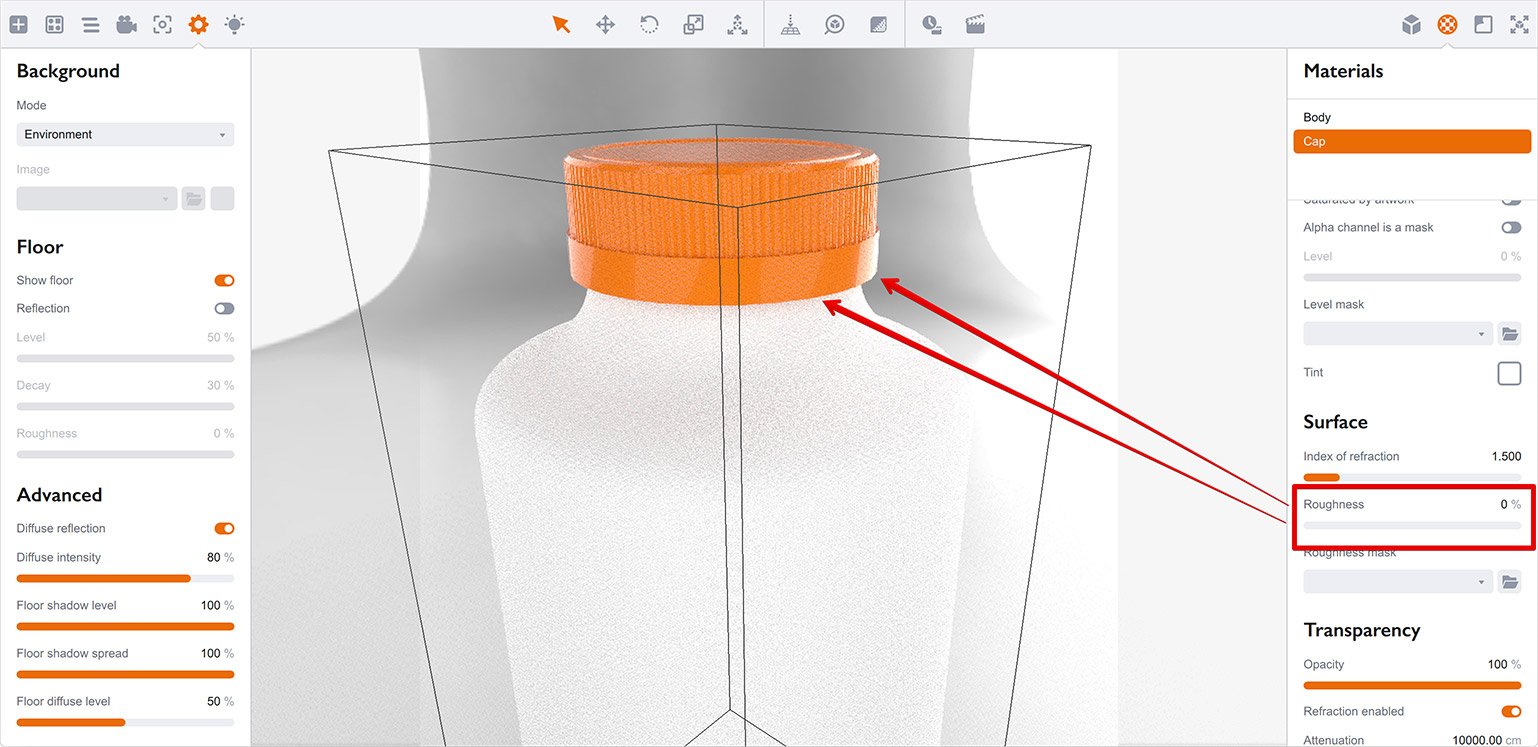
Task: Toggle Alpha channel is a mask
Action: (1511, 228)
